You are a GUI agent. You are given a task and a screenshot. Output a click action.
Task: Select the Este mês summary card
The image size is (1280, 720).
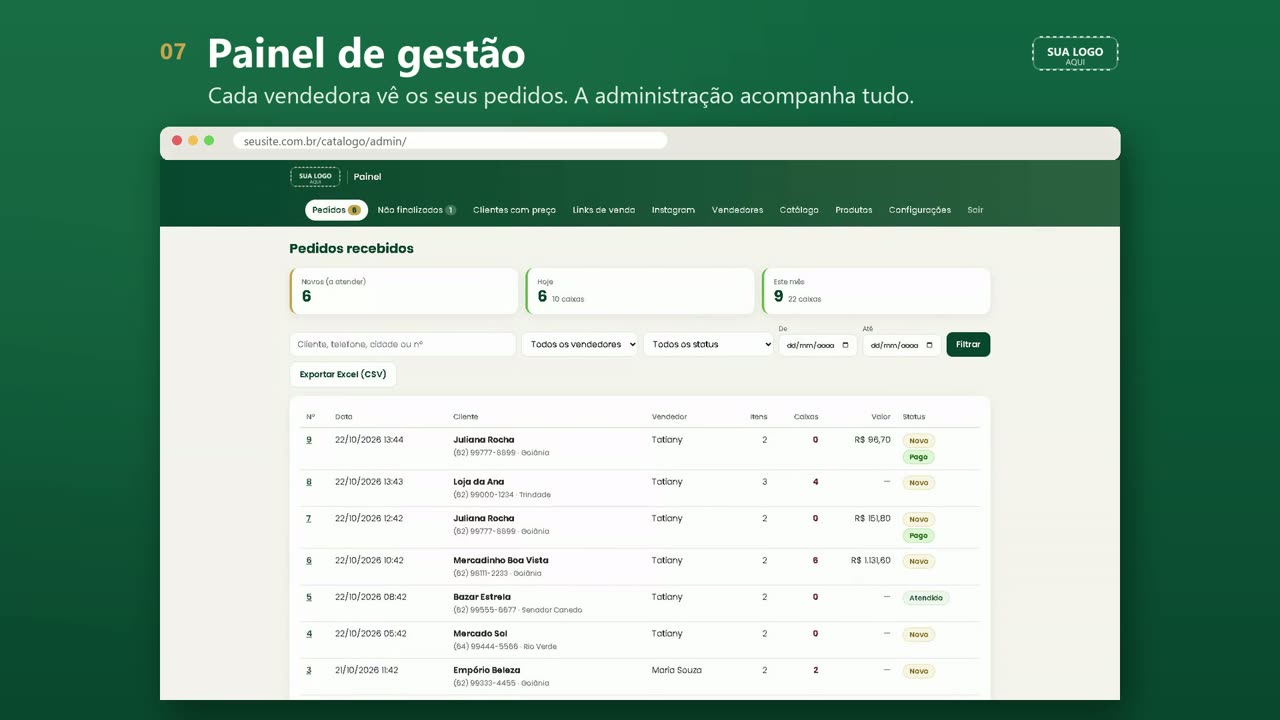pyautogui.click(x=876, y=291)
